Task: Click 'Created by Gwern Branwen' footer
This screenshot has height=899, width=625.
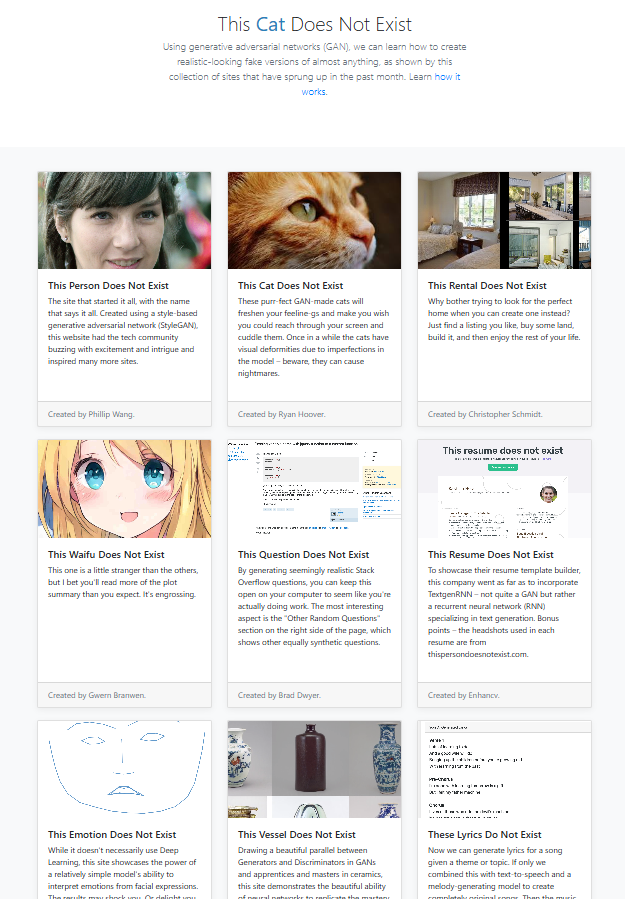Action: (96, 694)
